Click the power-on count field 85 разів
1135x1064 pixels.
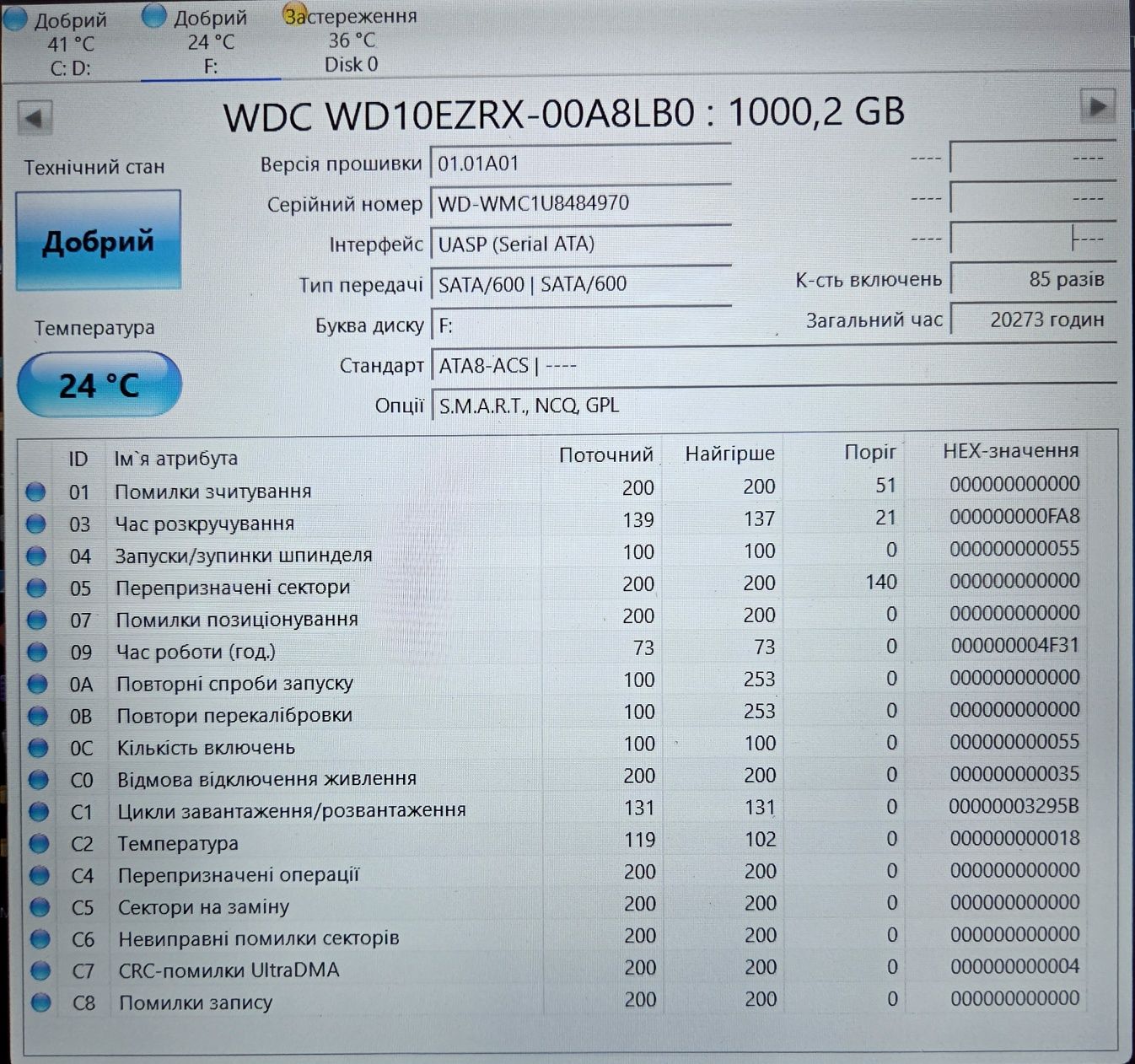click(1033, 279)
